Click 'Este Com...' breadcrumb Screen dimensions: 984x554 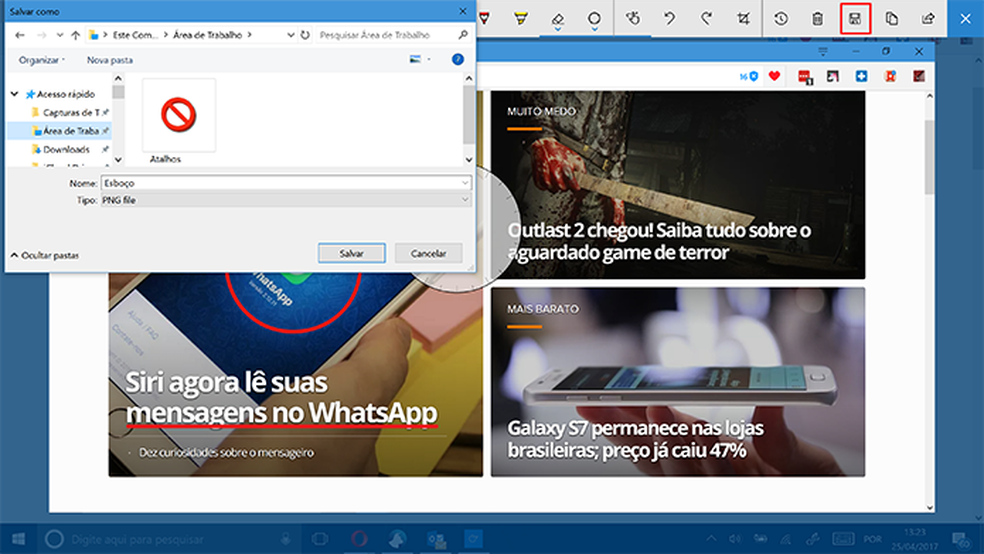pyautogui.click(x=136, y=35)
